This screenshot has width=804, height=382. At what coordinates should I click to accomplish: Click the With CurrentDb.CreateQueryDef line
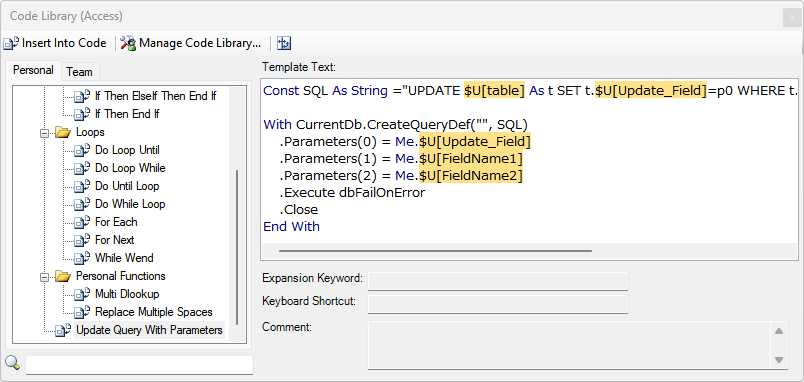point(395,125)
